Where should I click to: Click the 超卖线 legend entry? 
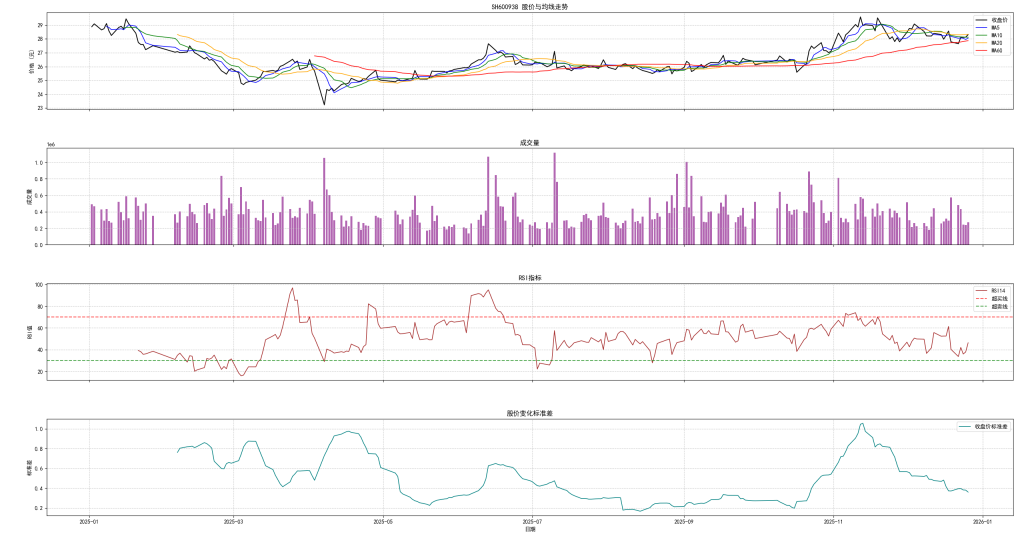(999, 306)
